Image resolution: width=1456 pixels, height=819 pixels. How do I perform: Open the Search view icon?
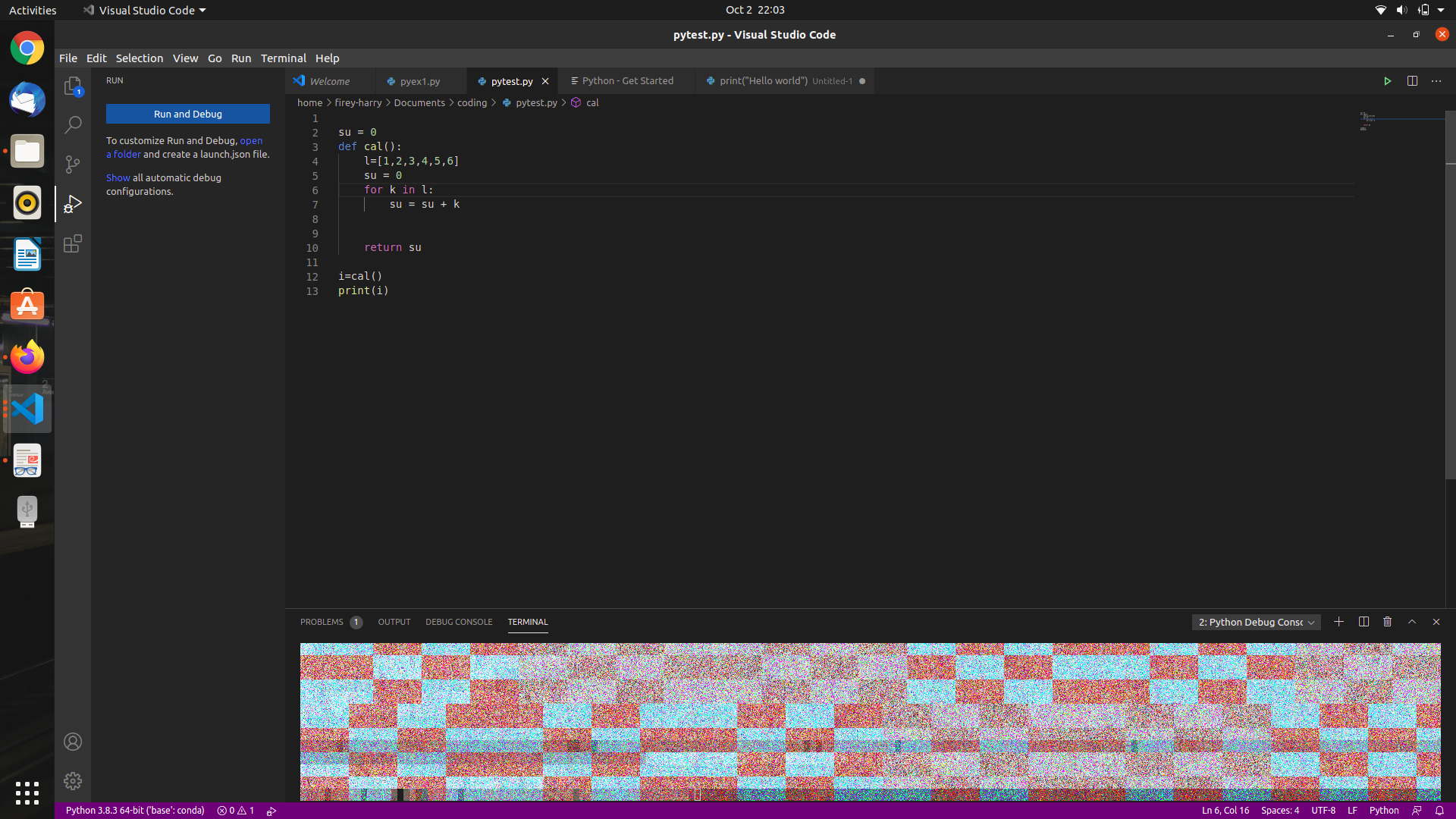click(x=73, y=125)
